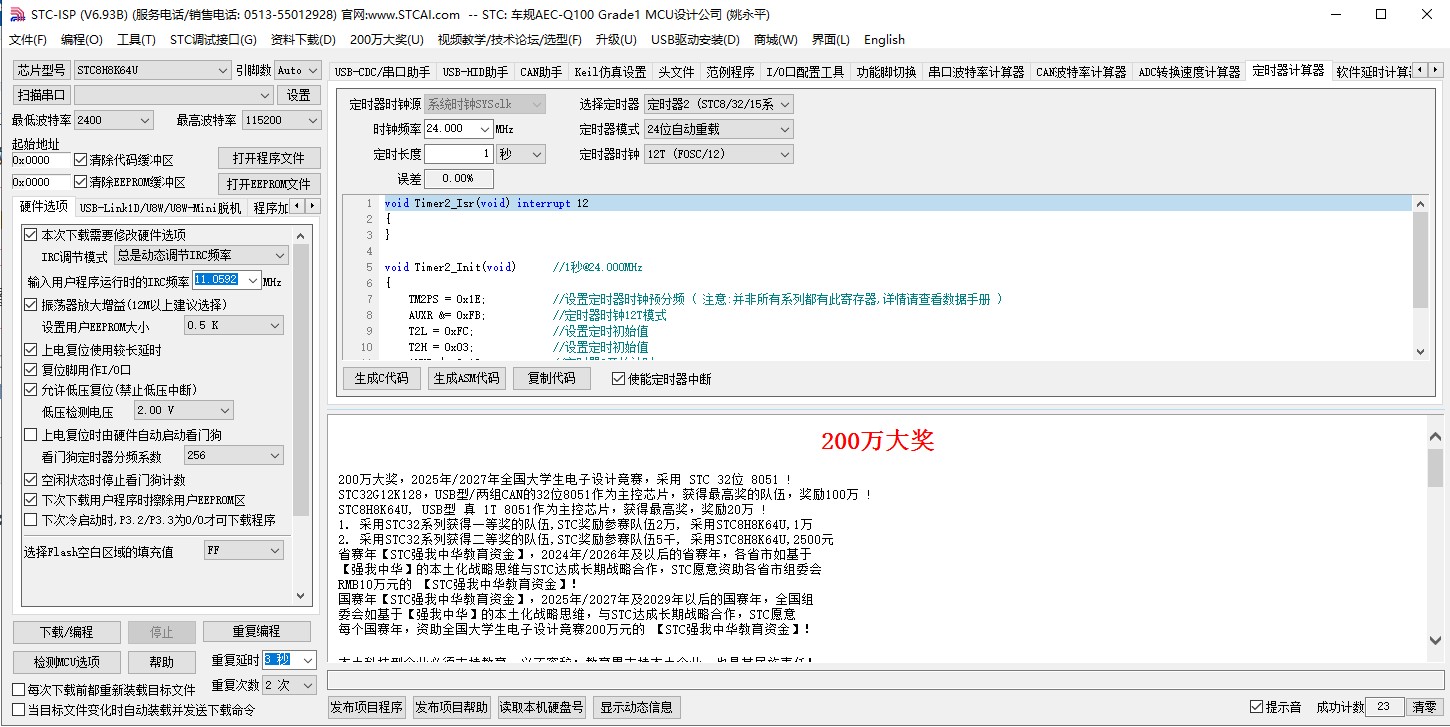
Task: Toggle 允许低压复位 checkbox
Action: tap(31, 389)
